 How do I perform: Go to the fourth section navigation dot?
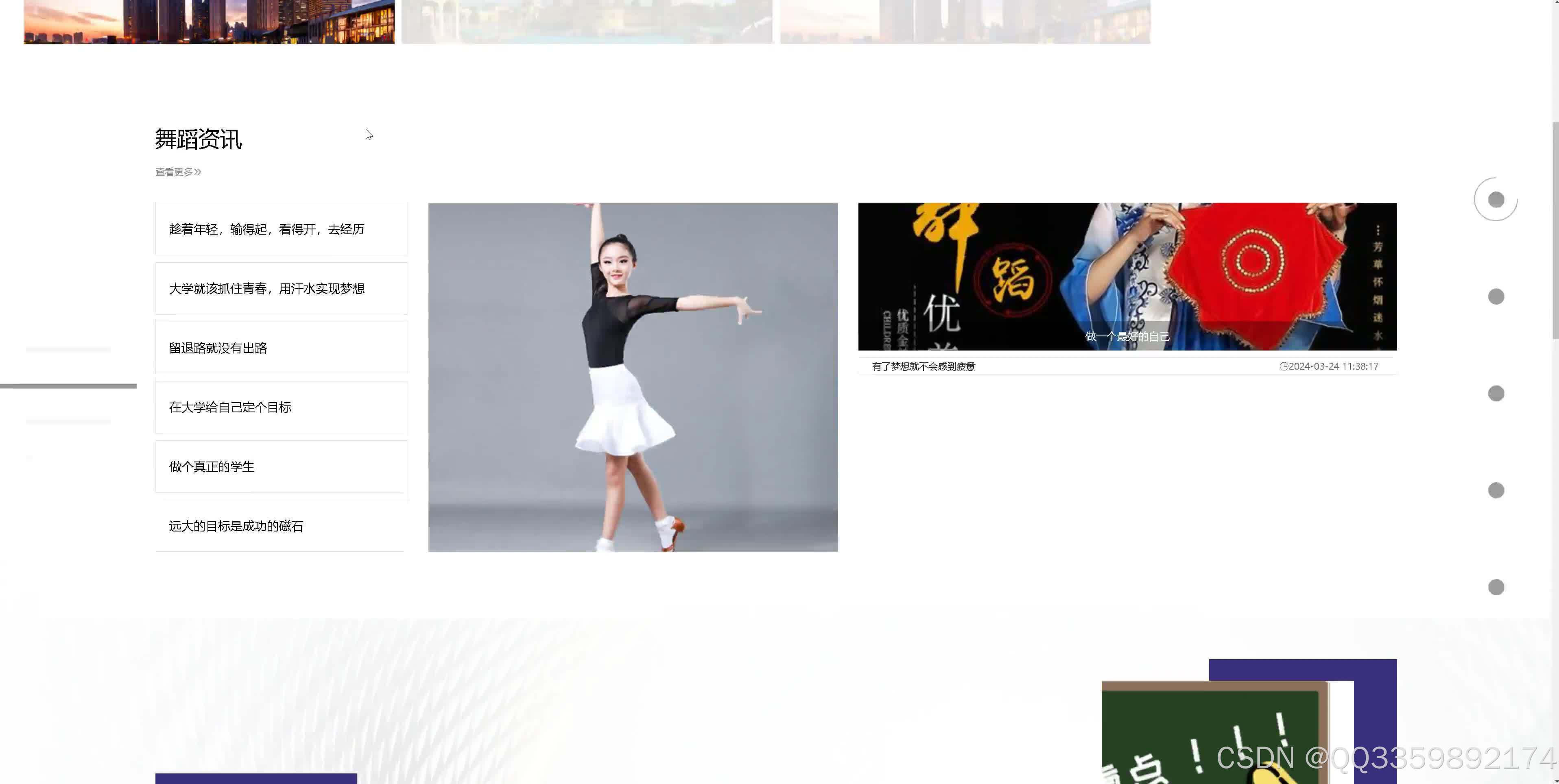(x=1496, y=490)
